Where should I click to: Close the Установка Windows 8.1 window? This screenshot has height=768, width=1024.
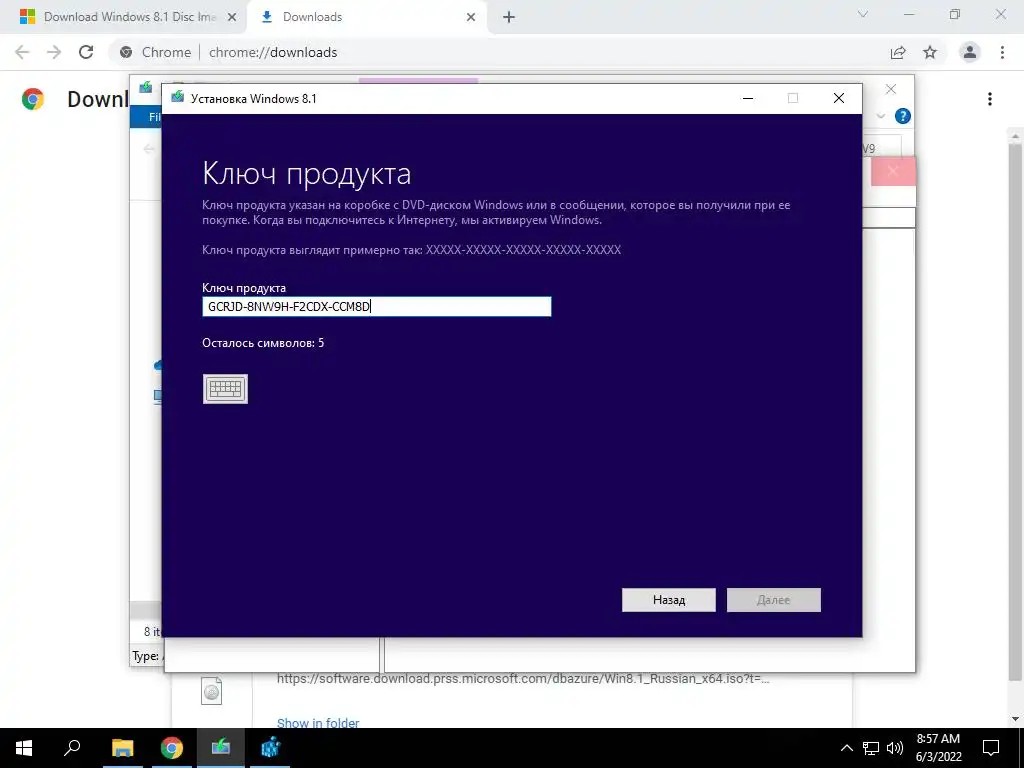click(839, 99)
